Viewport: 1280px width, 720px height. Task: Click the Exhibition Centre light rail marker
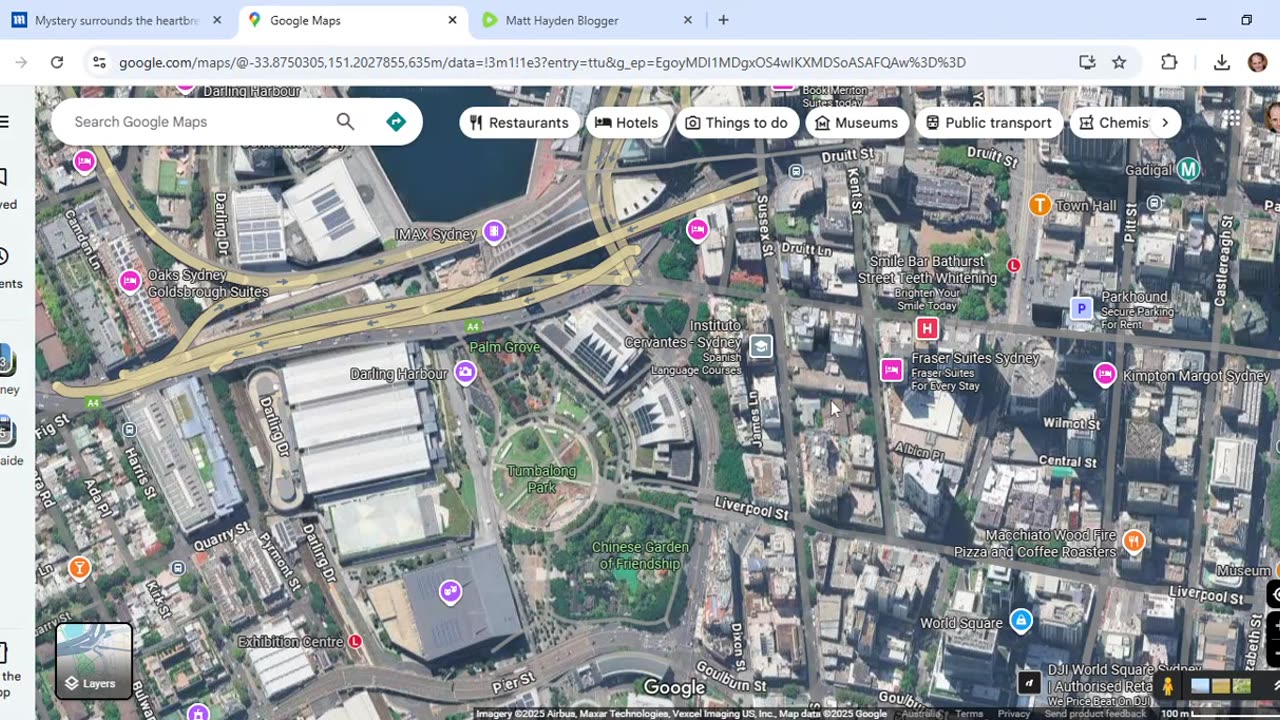[x=354, y=641]
